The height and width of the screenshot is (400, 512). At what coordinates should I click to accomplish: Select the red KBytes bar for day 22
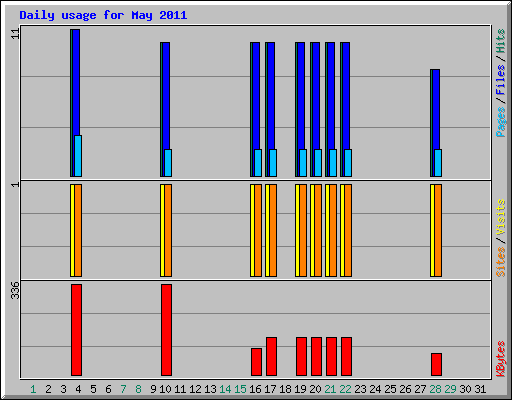[346, 357]
